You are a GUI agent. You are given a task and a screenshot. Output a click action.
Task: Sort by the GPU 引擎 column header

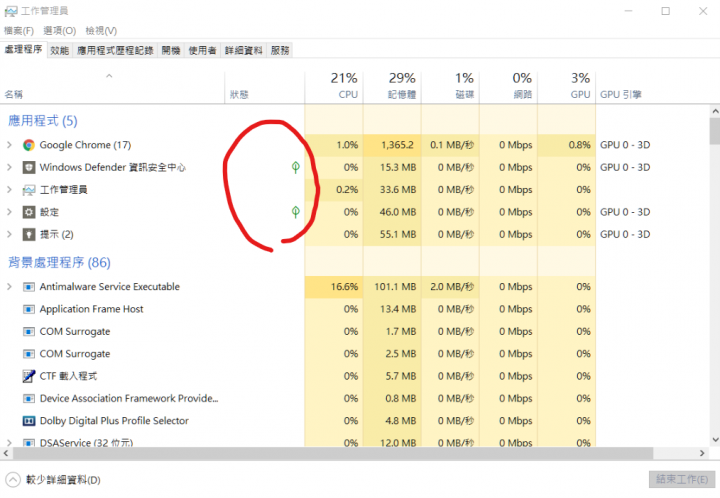(x=621, y=95)
